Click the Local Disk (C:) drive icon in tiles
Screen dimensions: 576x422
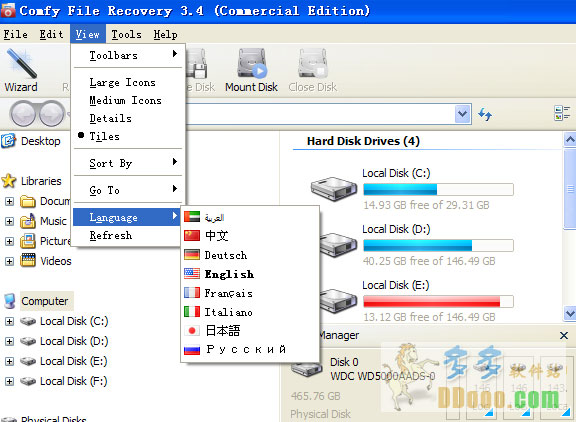click(334, 189)
